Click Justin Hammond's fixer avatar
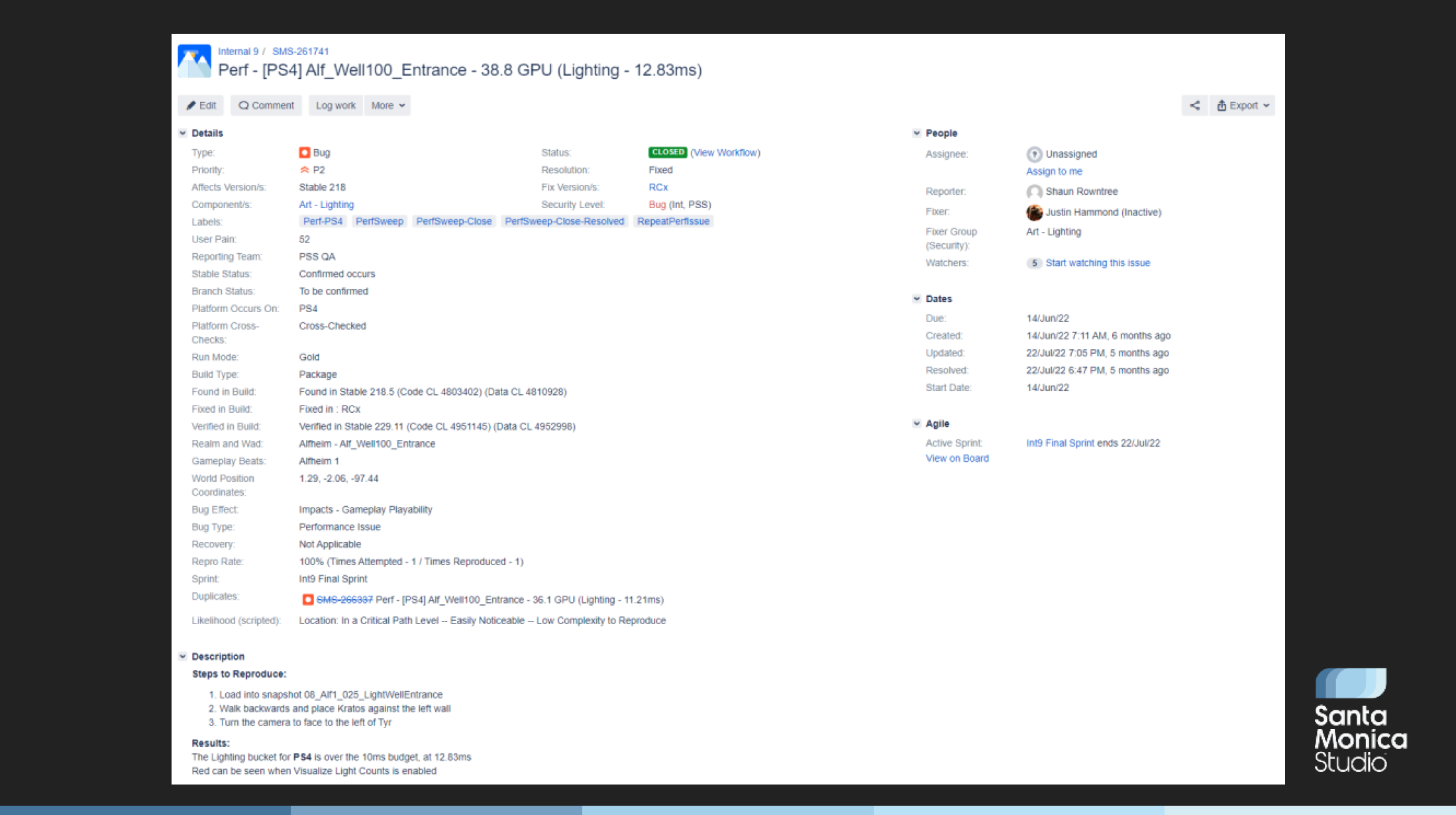The width and height of the screenshot is (1456, 815). [1034, 213]
